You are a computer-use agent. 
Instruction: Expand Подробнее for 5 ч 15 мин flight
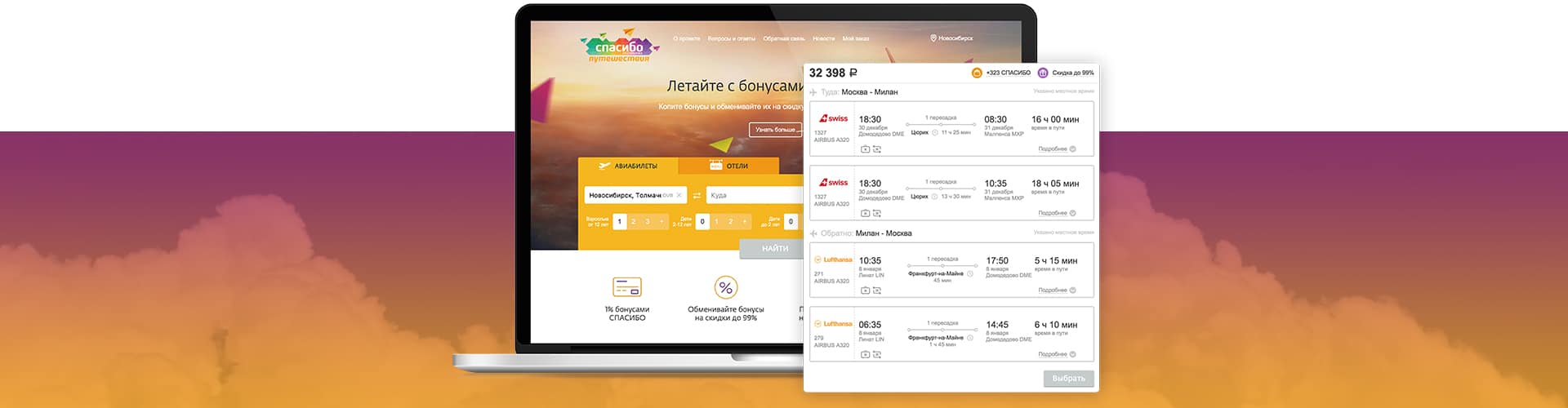pos(1057,290)
